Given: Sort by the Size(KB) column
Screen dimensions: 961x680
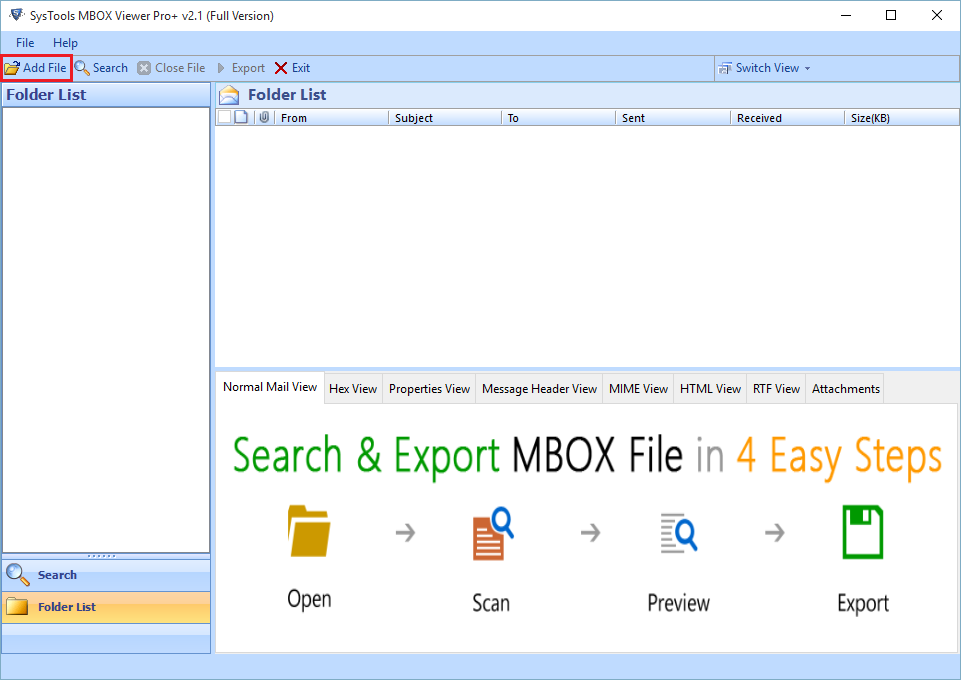Looking at the screenshot, I should [902, 118].
